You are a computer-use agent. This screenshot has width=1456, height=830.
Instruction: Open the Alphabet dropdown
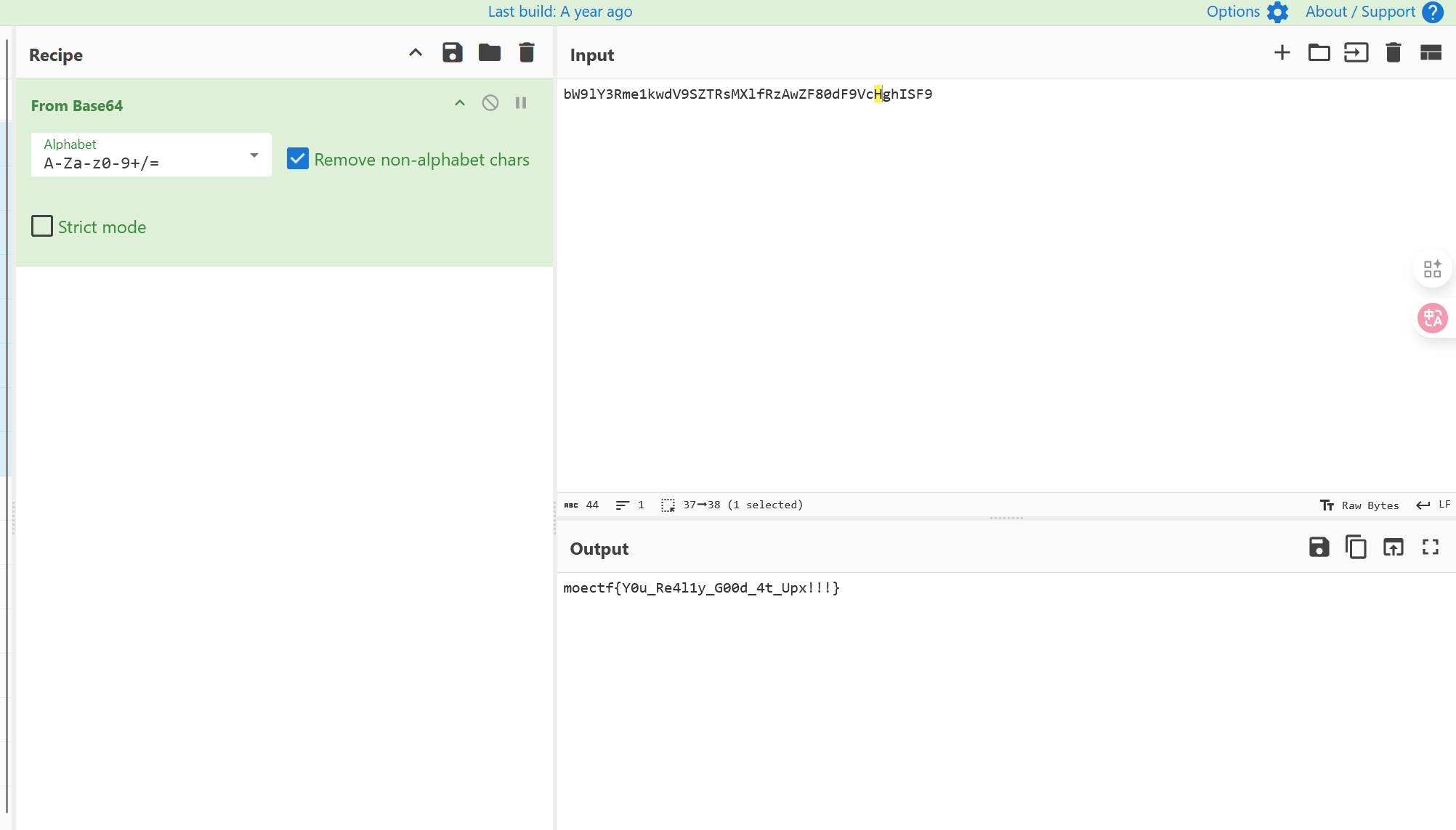pyautogui.click(x=254, y=155)
